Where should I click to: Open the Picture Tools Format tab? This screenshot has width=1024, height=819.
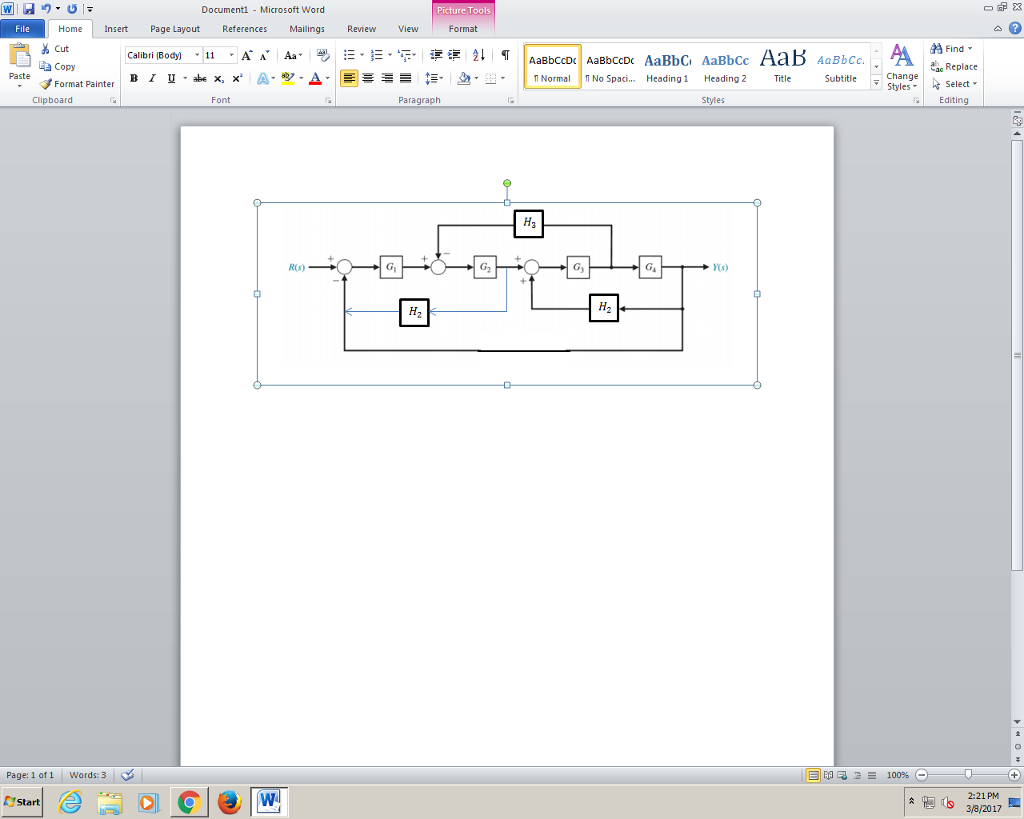pyautogui.click(x=461, y=29)
